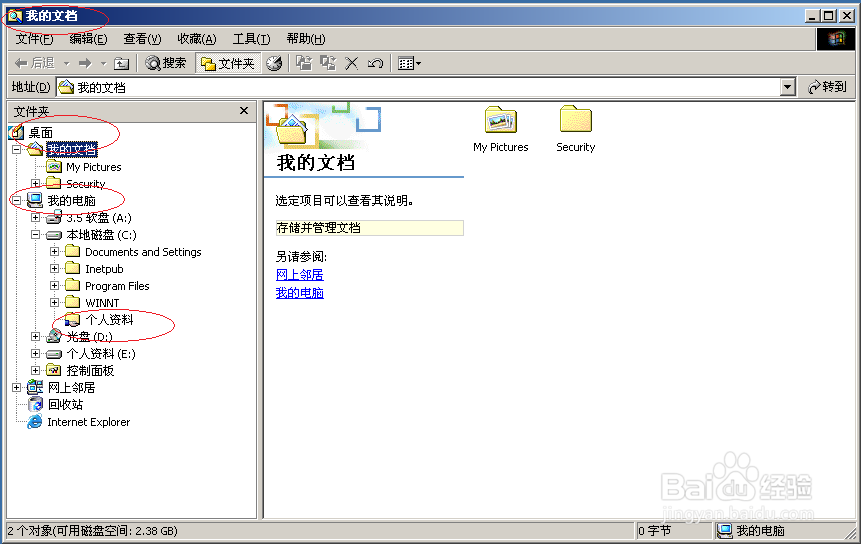Expand the 光盘 (D:) node

point(35,337)
